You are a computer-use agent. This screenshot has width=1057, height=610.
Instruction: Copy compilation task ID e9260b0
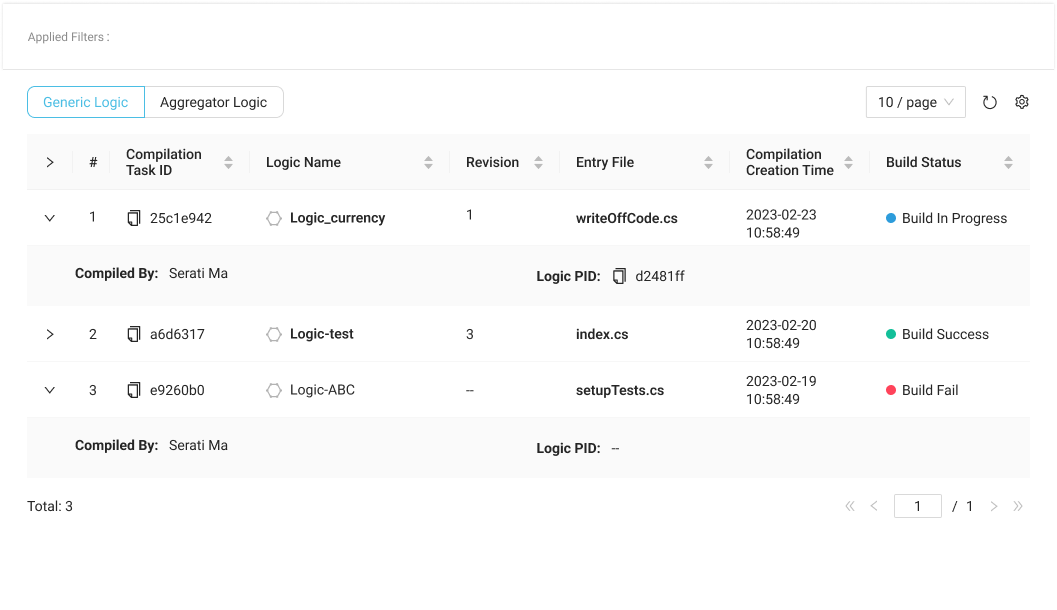[134, 390]
